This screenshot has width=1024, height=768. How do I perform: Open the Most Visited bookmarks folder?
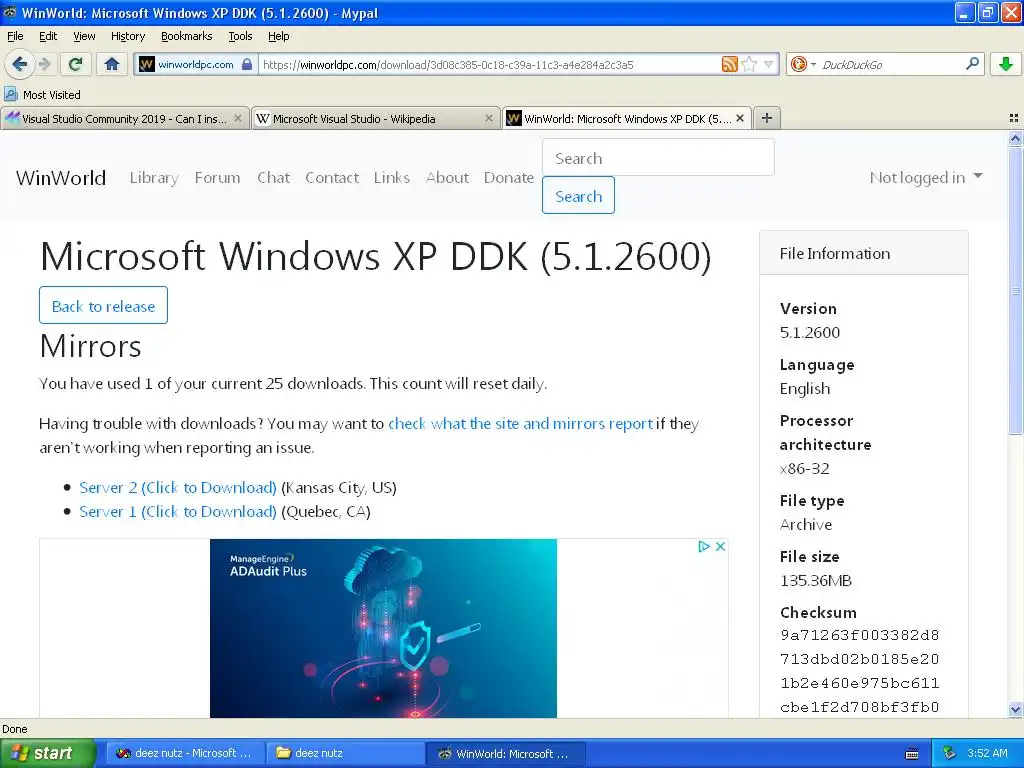(x=42, y=95)
